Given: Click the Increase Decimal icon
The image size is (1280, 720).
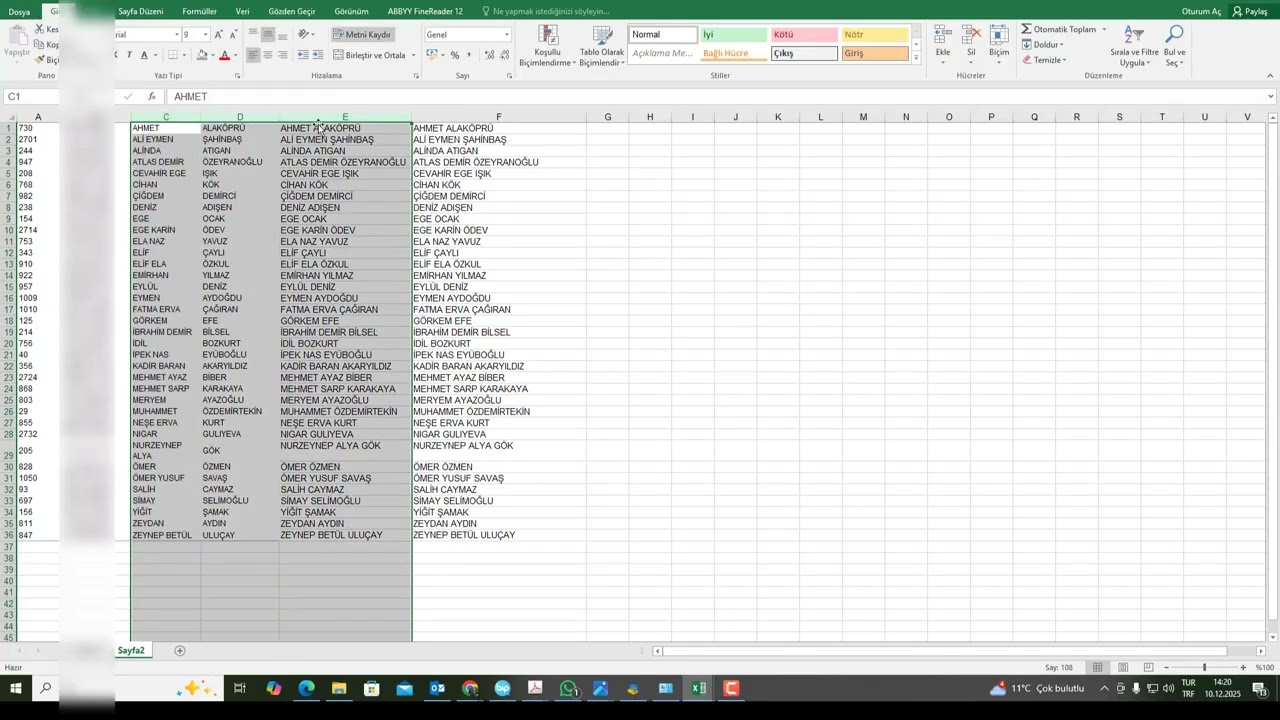Looking at the screenshot, I should [489, 55].
